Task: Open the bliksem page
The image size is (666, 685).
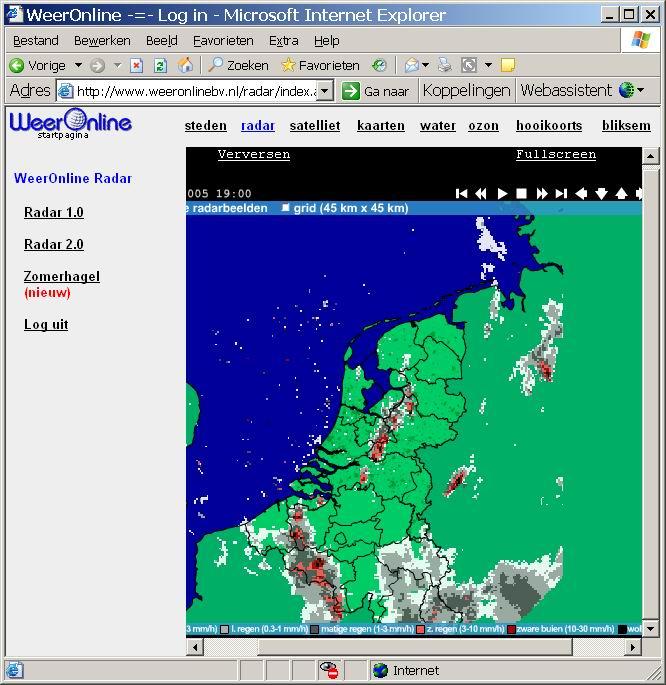Action: point(626,126)
